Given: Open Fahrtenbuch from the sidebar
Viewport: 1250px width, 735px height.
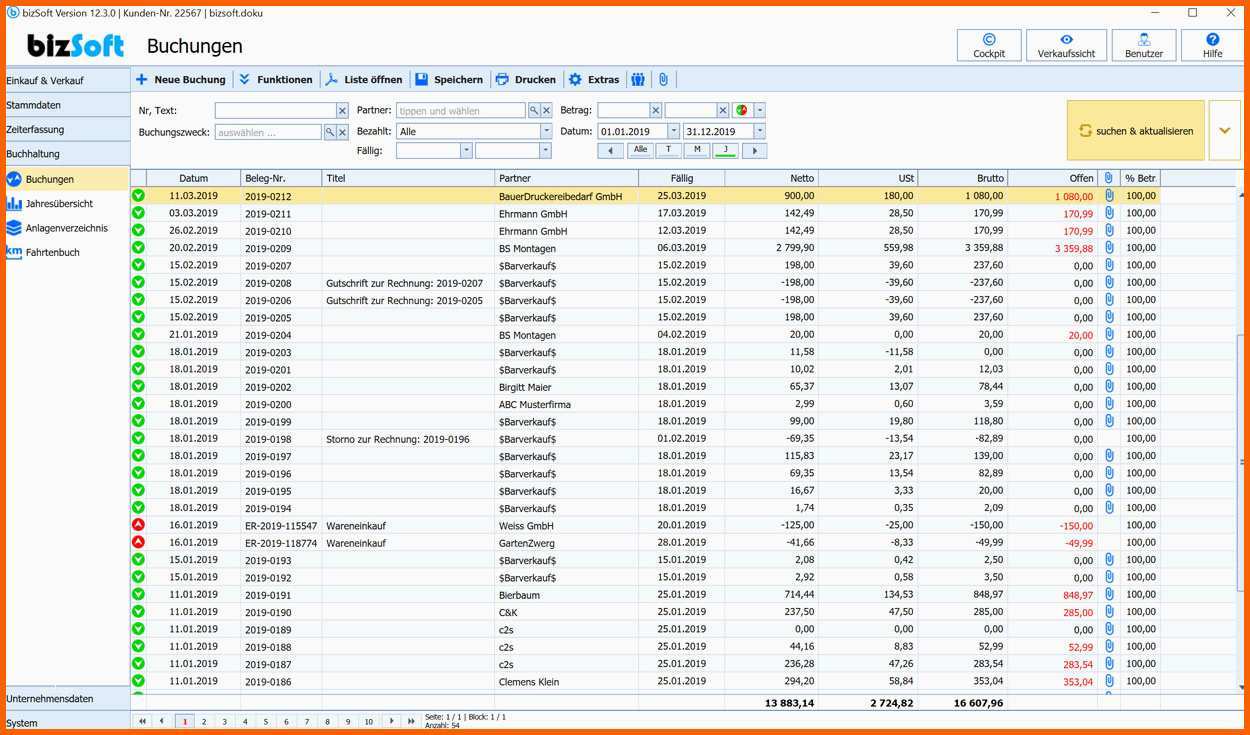Looking at the screenshot, I should pyautogui.click(x=68, y=252).
